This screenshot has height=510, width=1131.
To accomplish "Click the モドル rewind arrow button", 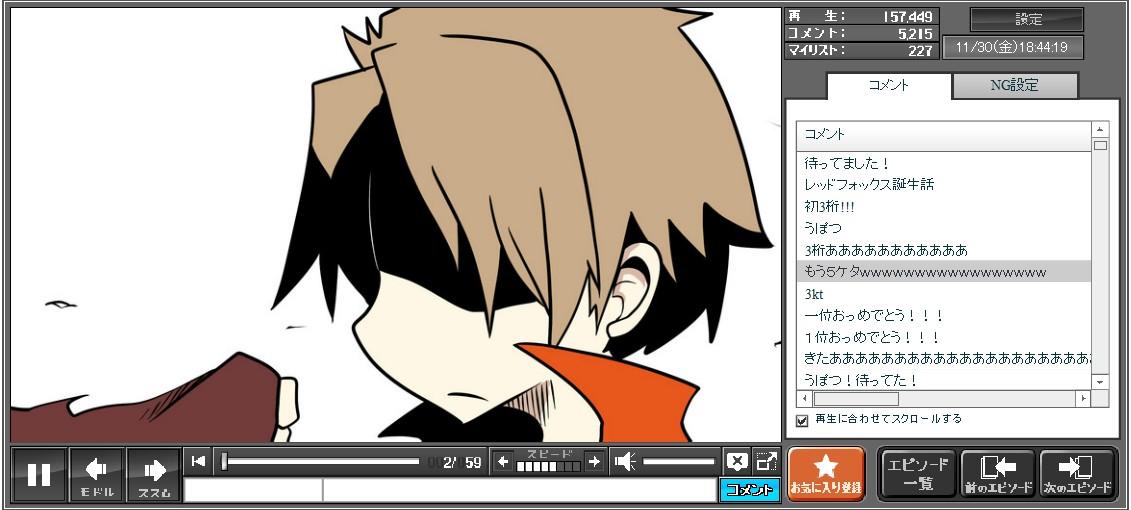I will point(96,474).
